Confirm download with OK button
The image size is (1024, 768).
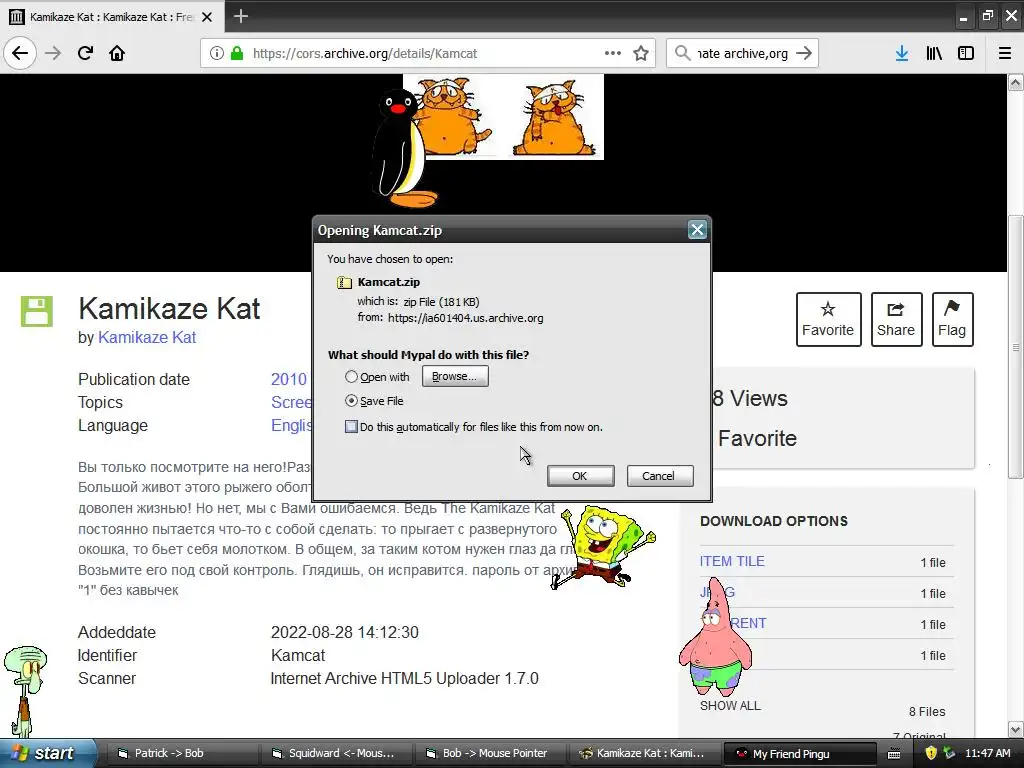(580, 476)
